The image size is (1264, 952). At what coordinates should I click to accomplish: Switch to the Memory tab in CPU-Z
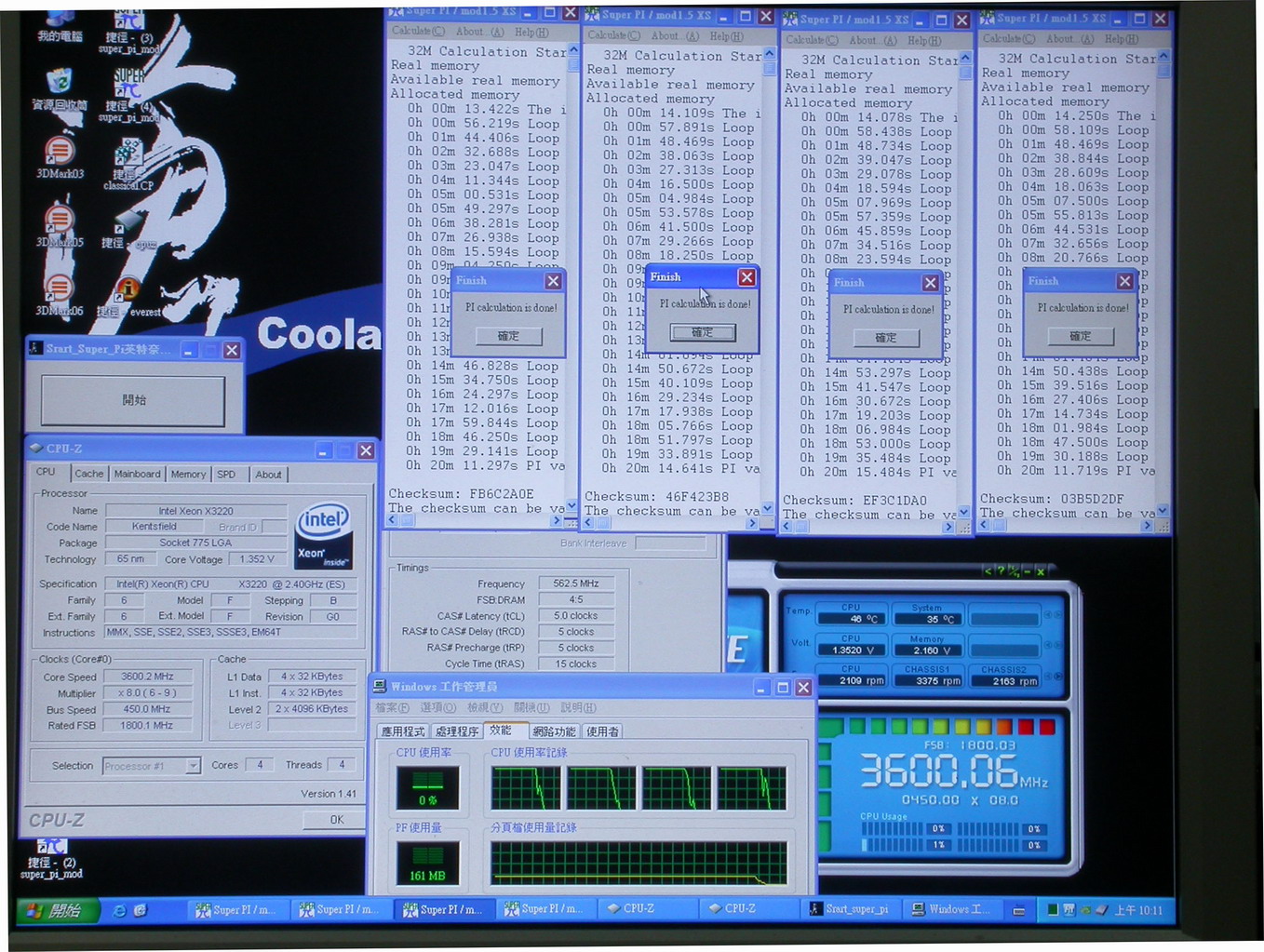pos(188,474)
